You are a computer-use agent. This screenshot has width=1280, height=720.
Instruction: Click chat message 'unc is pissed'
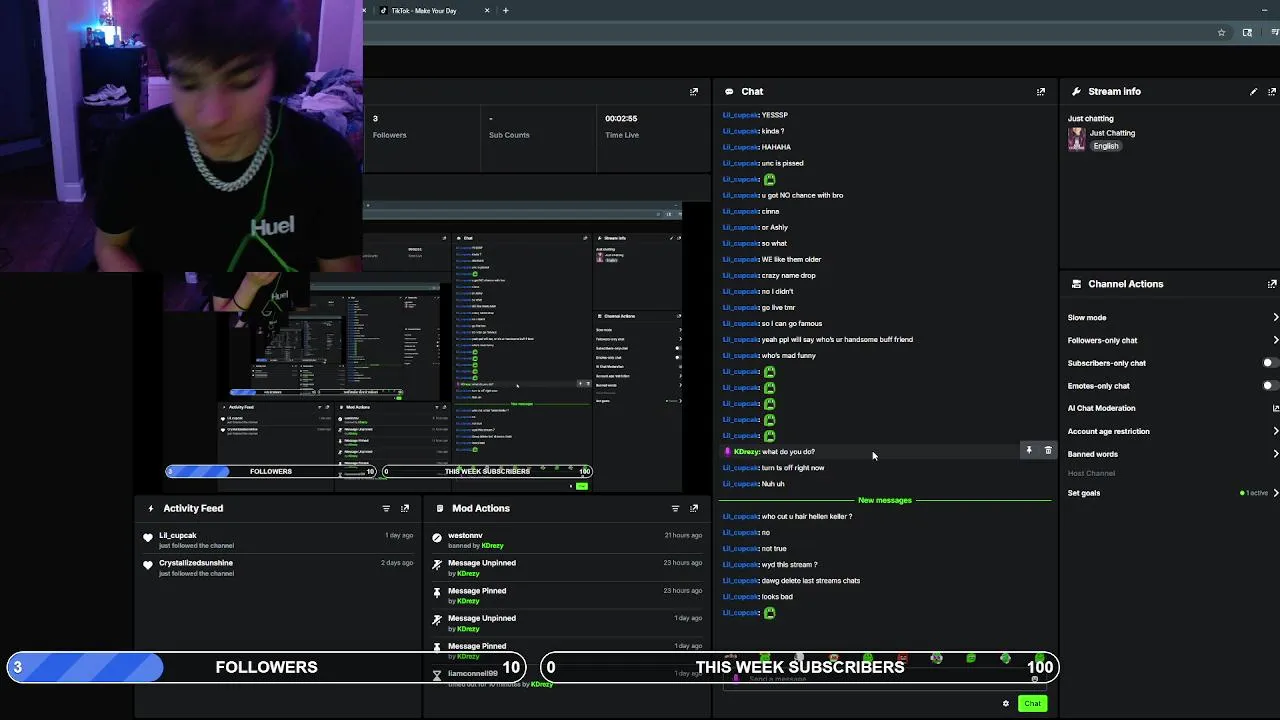coord(782,163)
